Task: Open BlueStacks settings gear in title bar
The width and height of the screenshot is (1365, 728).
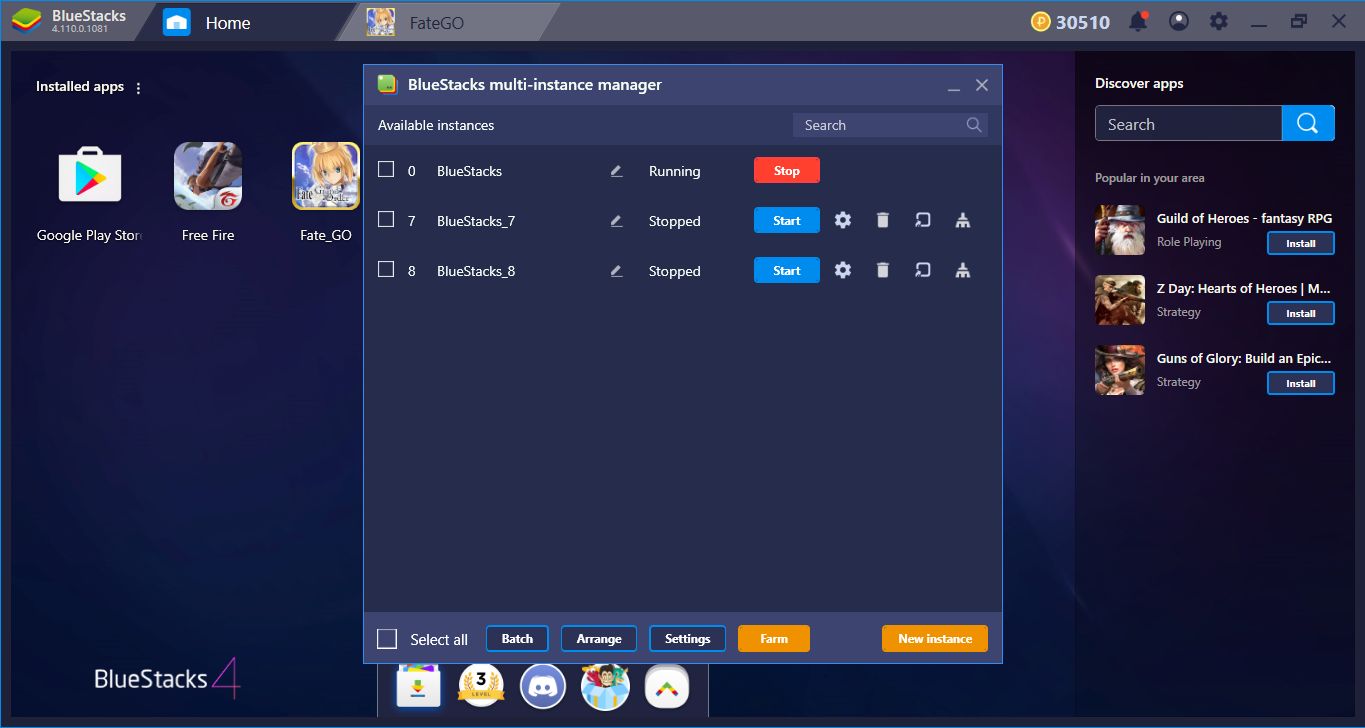Action: coord(1218,21)
